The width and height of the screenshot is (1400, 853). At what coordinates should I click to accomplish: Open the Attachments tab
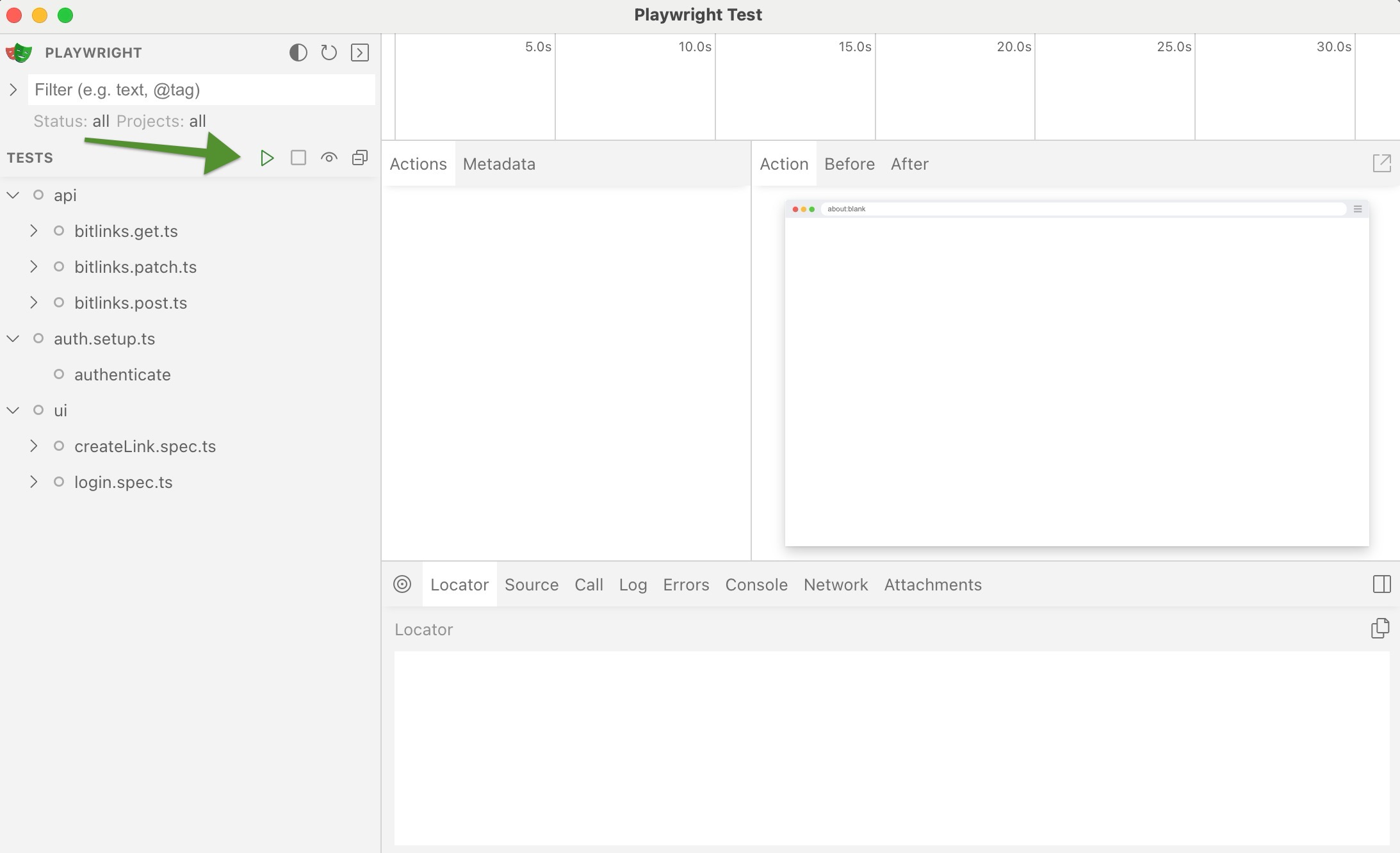(x=932, y=585)
